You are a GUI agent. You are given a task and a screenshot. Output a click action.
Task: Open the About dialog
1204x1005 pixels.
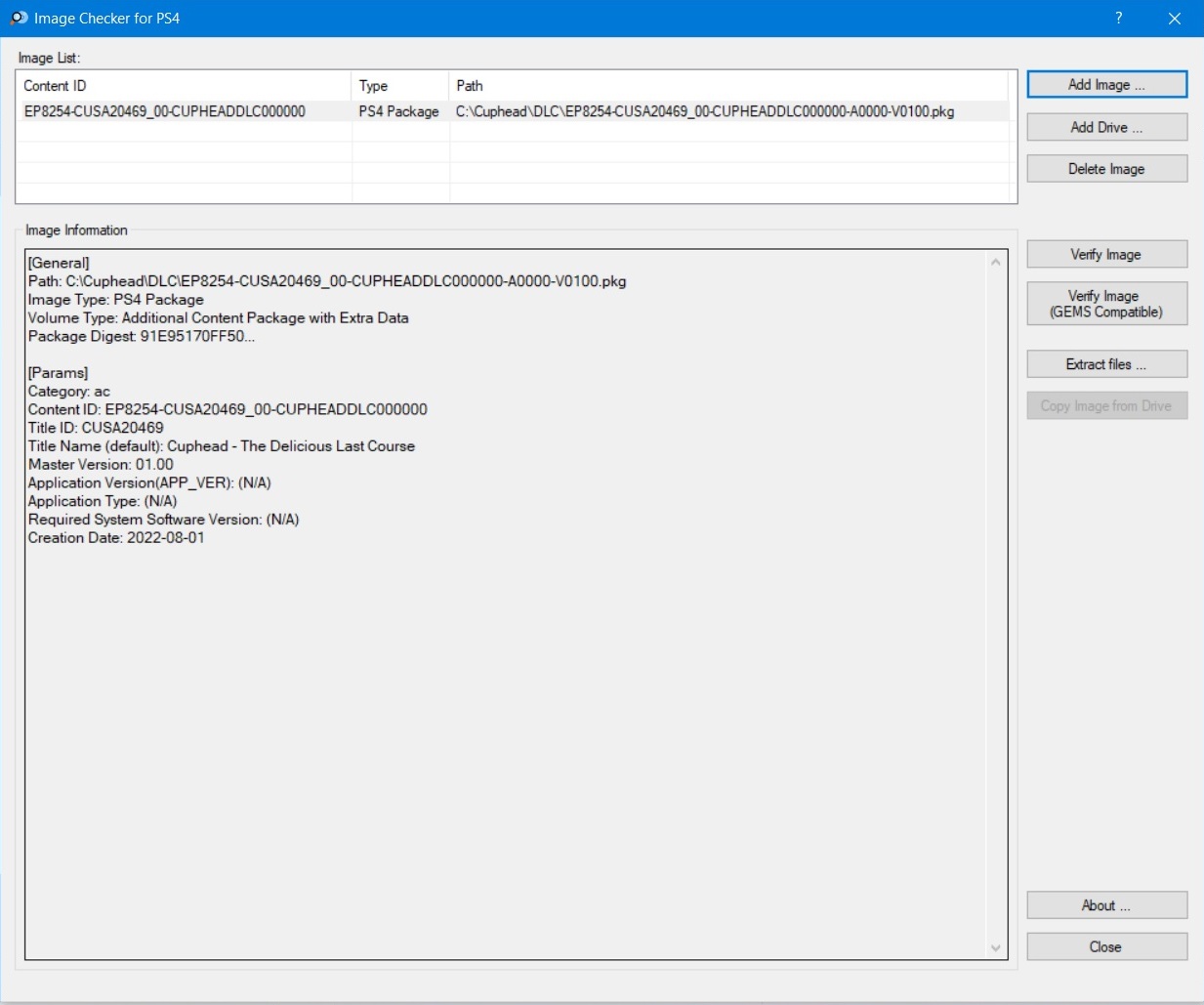tap(1106, 905)
